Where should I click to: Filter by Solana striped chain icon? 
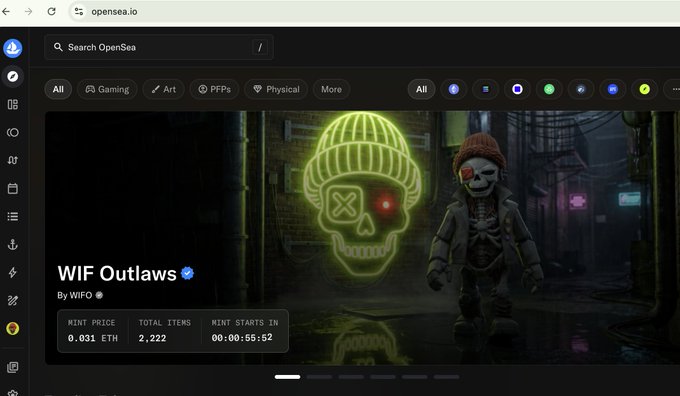tap(485, 89)
